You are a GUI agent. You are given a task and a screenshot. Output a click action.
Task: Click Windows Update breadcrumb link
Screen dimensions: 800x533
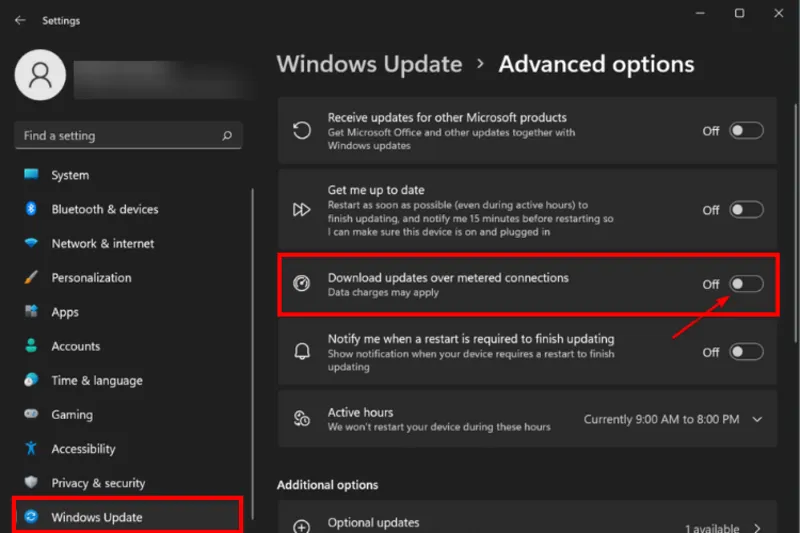click(x=369, y=64)
